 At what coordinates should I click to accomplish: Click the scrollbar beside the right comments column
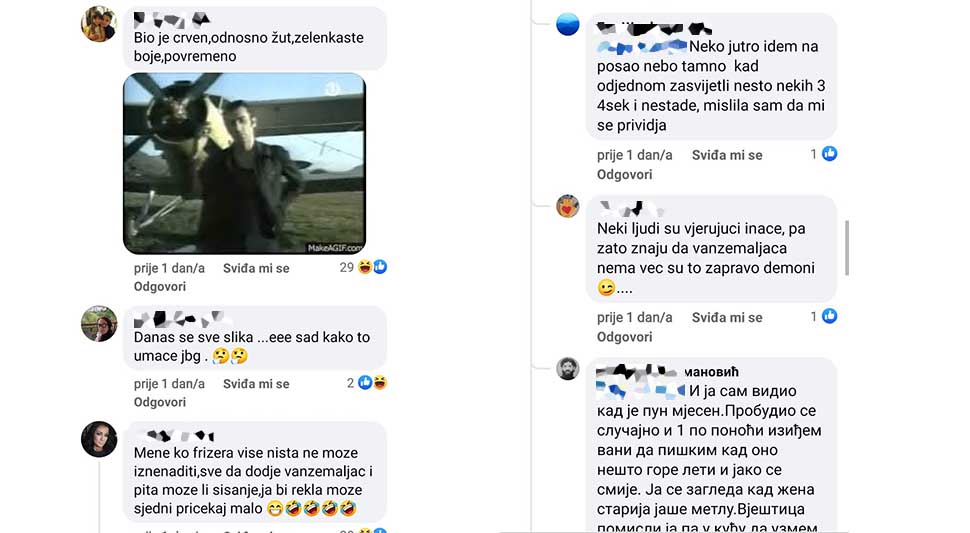point(846,247)
